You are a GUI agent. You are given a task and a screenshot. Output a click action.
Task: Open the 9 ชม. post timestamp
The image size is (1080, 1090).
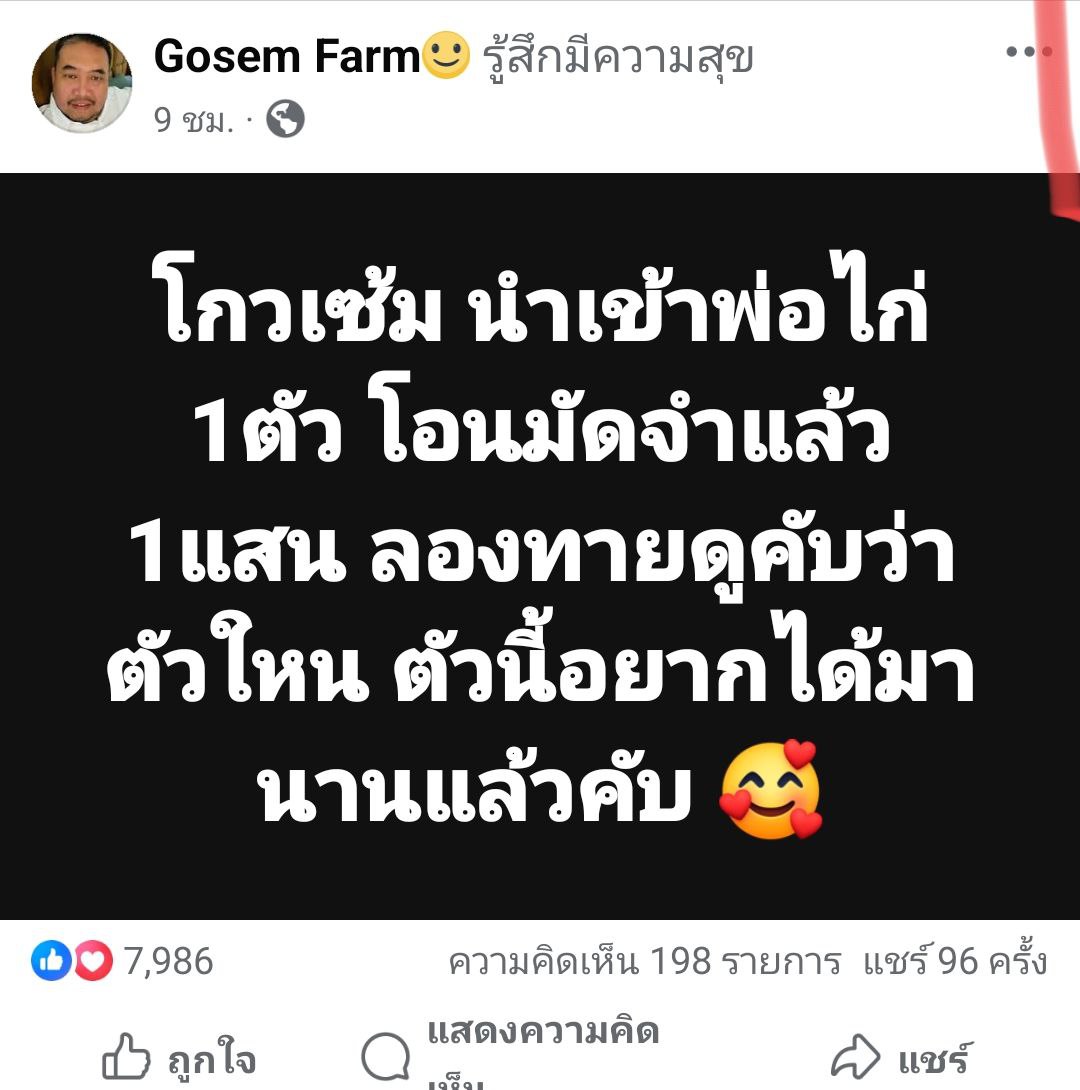(x=193, y=120)
